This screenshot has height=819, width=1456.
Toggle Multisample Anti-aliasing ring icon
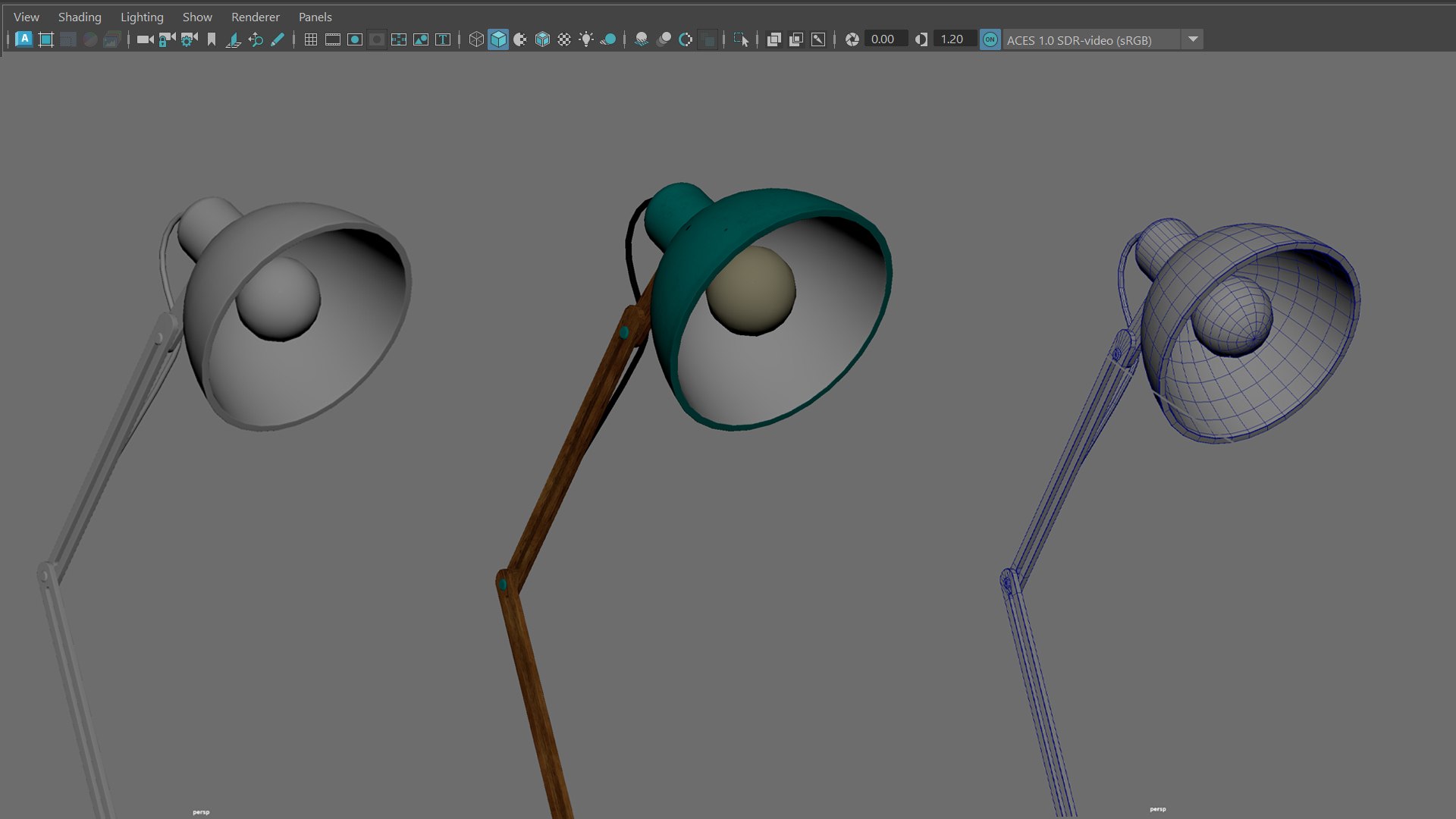tap(686, 39)
